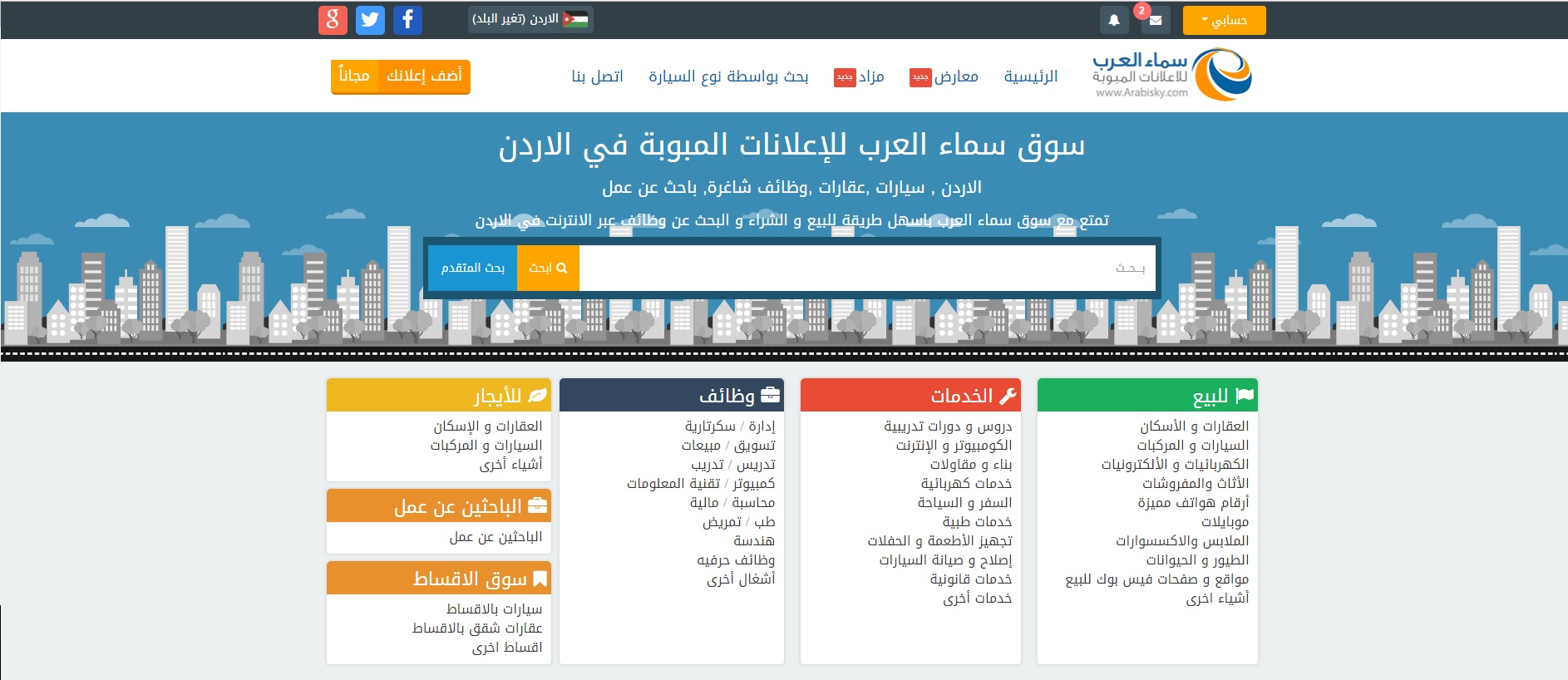Open وظائف حرفيه link
The width and height of the screenshot is (1568, 680).
click(x=736, y=560)
